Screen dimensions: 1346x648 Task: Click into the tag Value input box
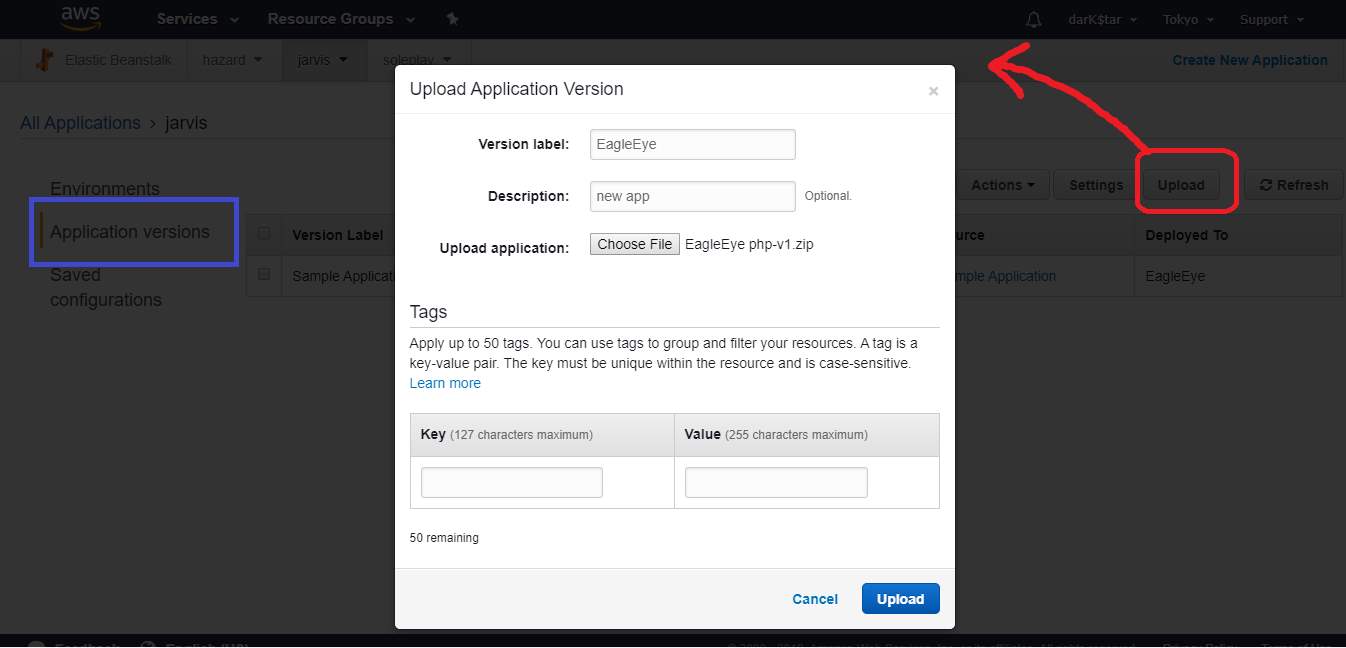776,482
